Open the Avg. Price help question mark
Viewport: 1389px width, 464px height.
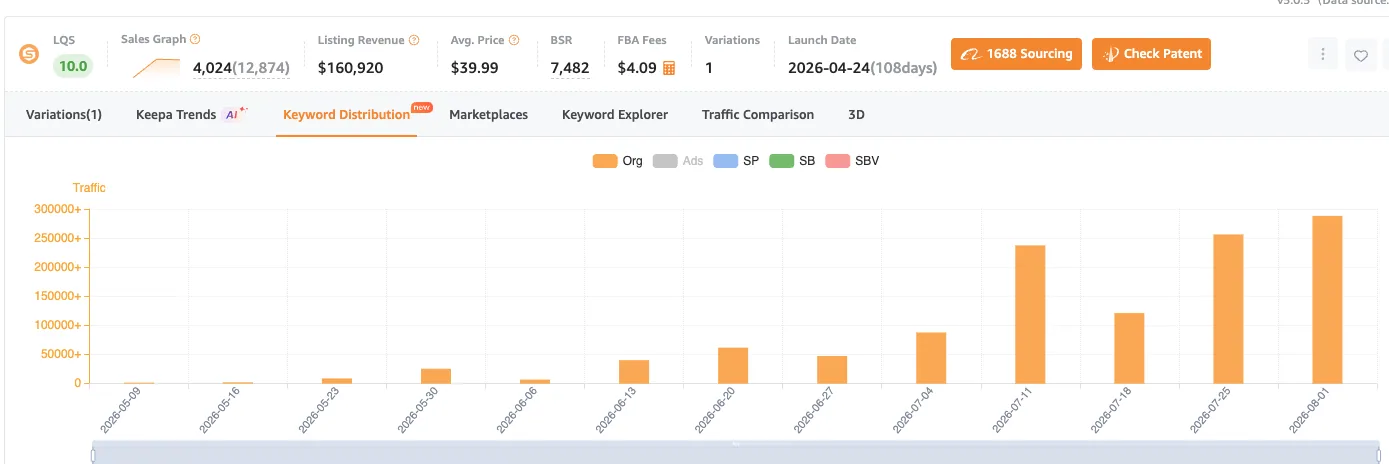pos(514,40)
